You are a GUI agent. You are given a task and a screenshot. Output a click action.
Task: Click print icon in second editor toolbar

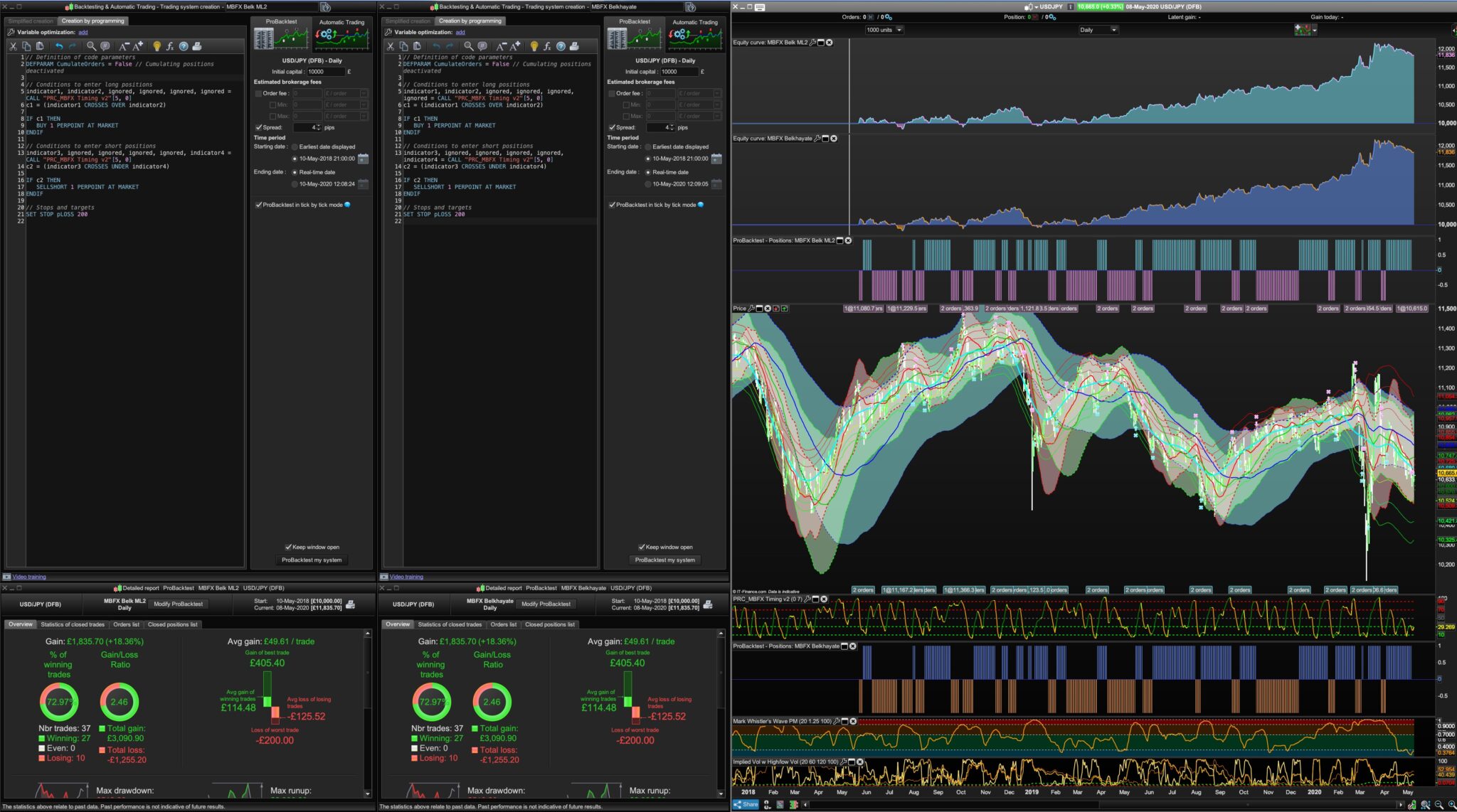click(x=574, y=46)
